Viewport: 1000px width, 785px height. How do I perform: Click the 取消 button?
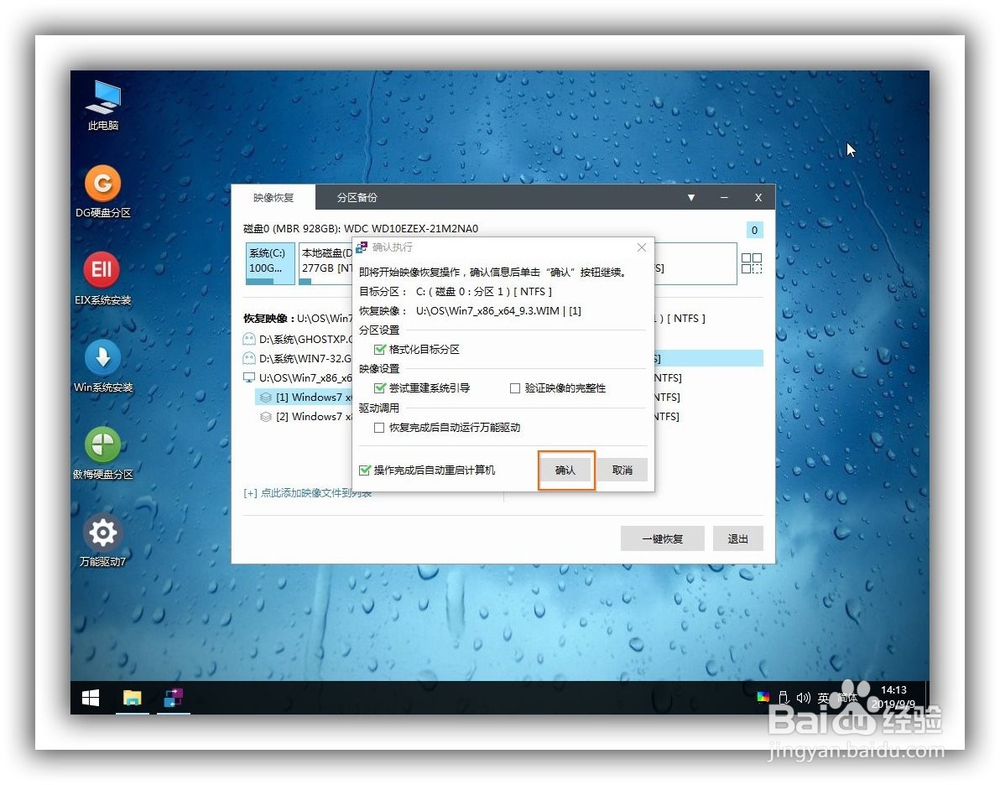622,470
